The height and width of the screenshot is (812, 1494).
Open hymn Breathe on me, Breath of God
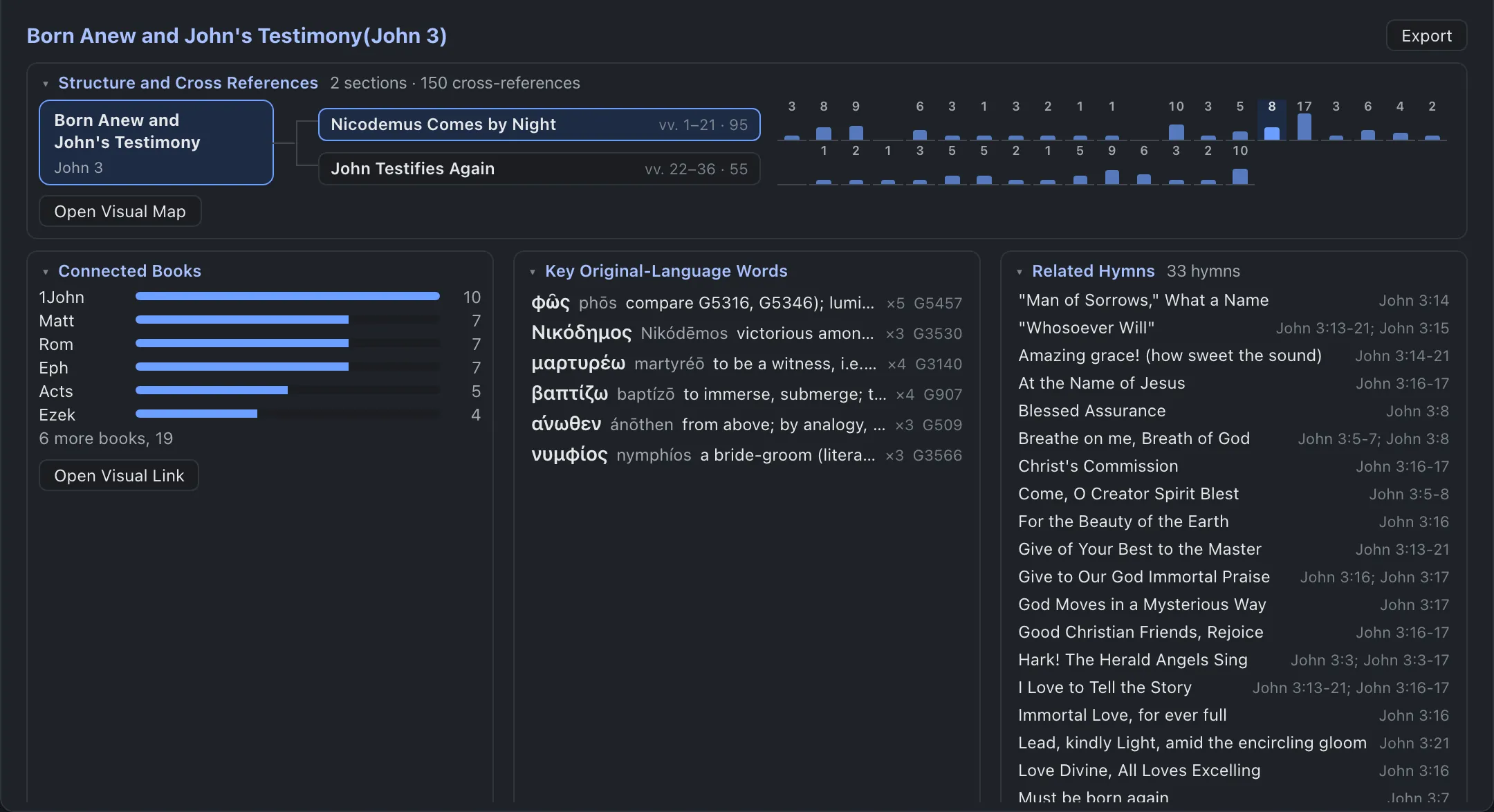(x=1233, y=439)
